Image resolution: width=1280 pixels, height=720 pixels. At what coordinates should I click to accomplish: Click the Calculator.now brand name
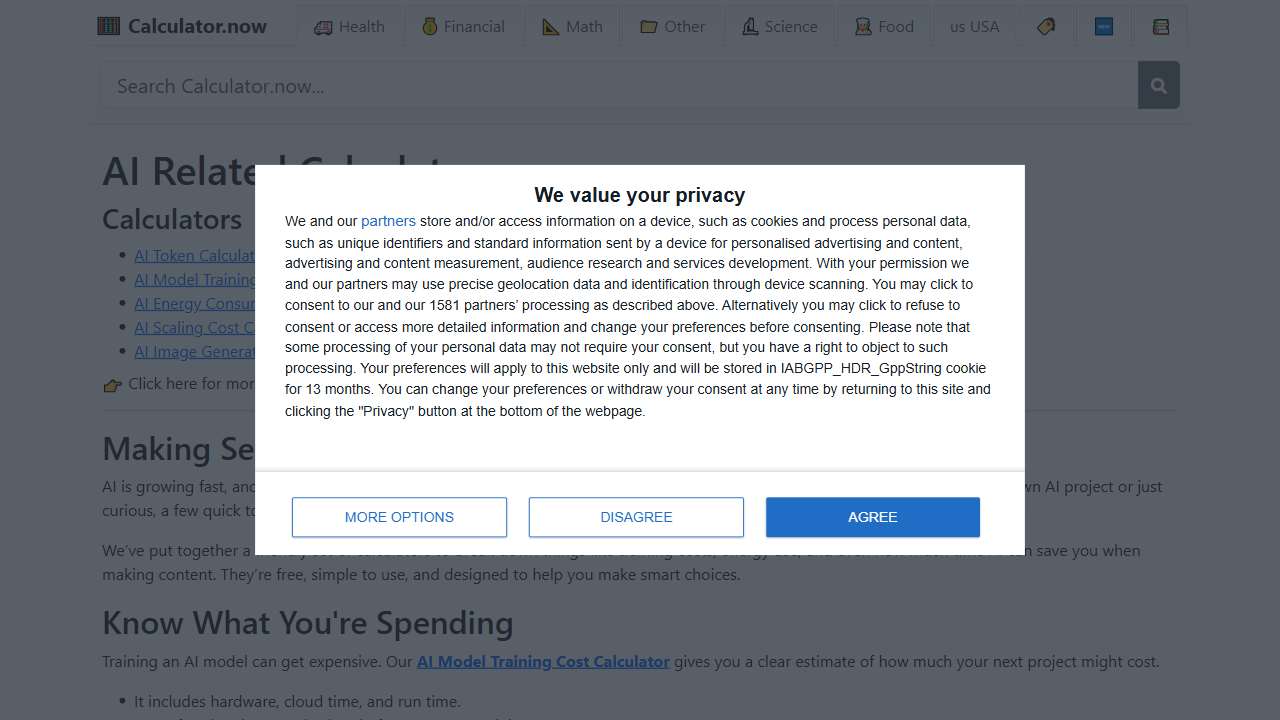(x=197, y=26)
